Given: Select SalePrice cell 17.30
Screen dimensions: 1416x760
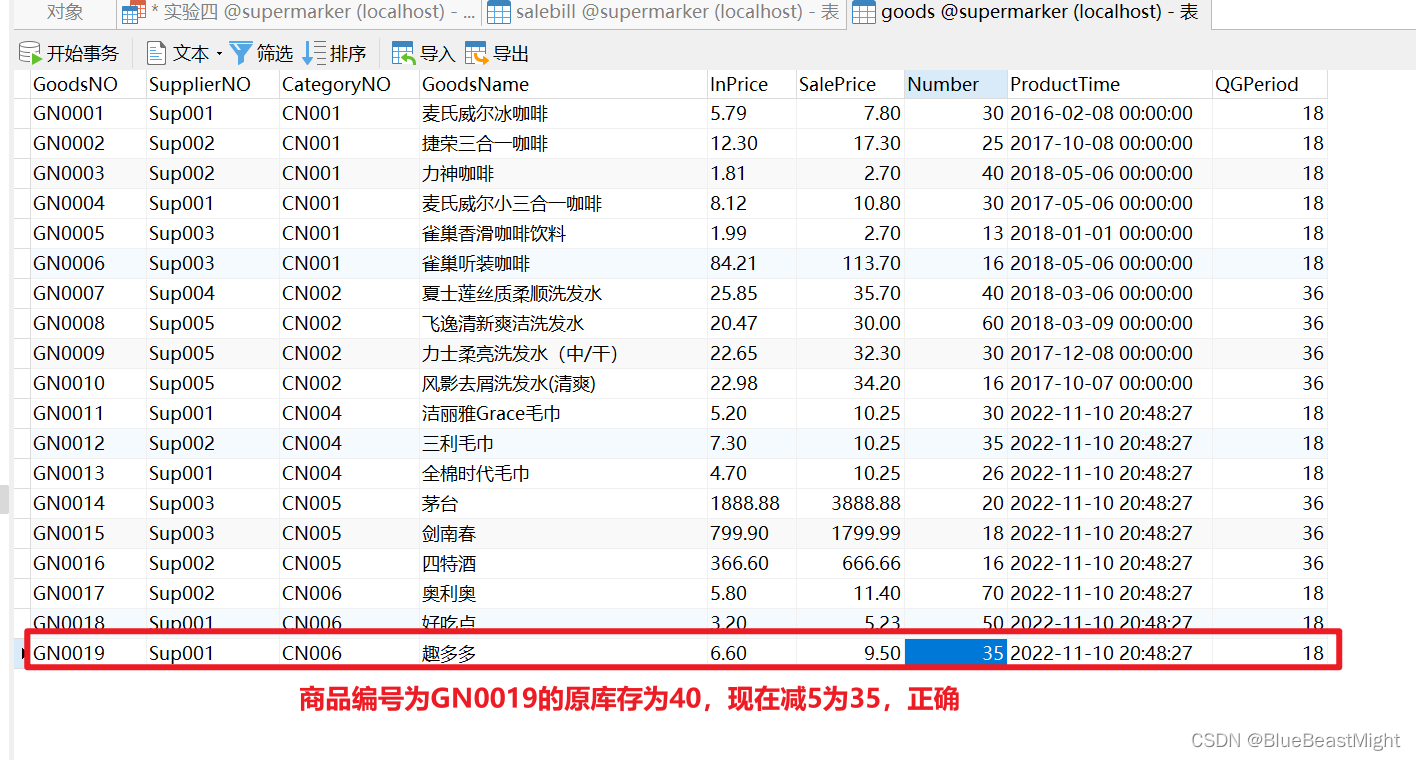Looking at the screenshot, I should (850, 143).
